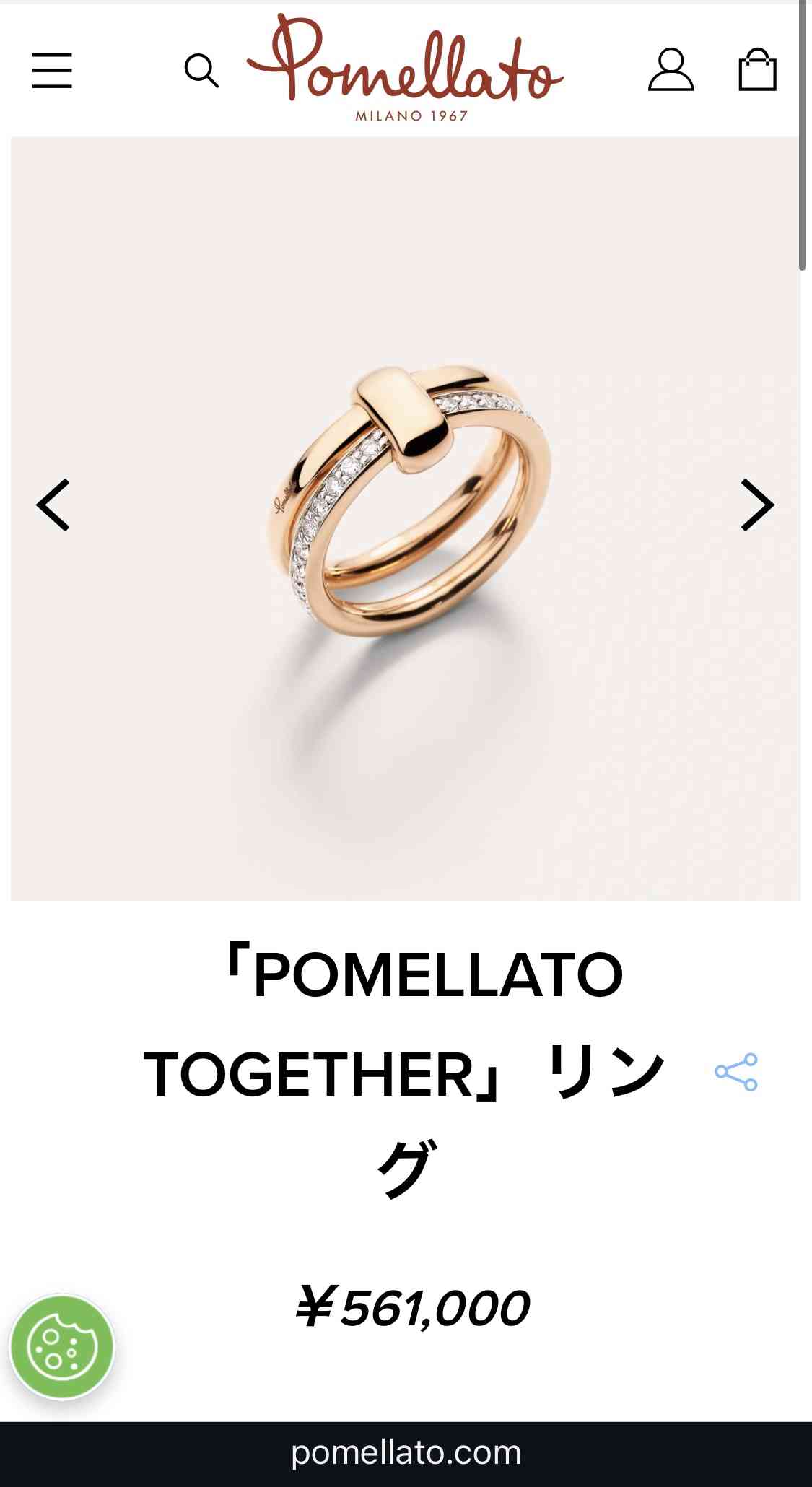This screenshot has width=812, height=1487.
Task: Share this ring via share icon
Action: point(736,1072)
